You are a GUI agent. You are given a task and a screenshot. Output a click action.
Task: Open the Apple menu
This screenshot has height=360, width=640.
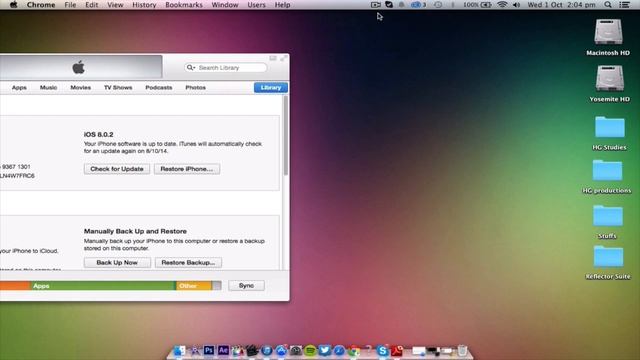[x=13, y=5]
